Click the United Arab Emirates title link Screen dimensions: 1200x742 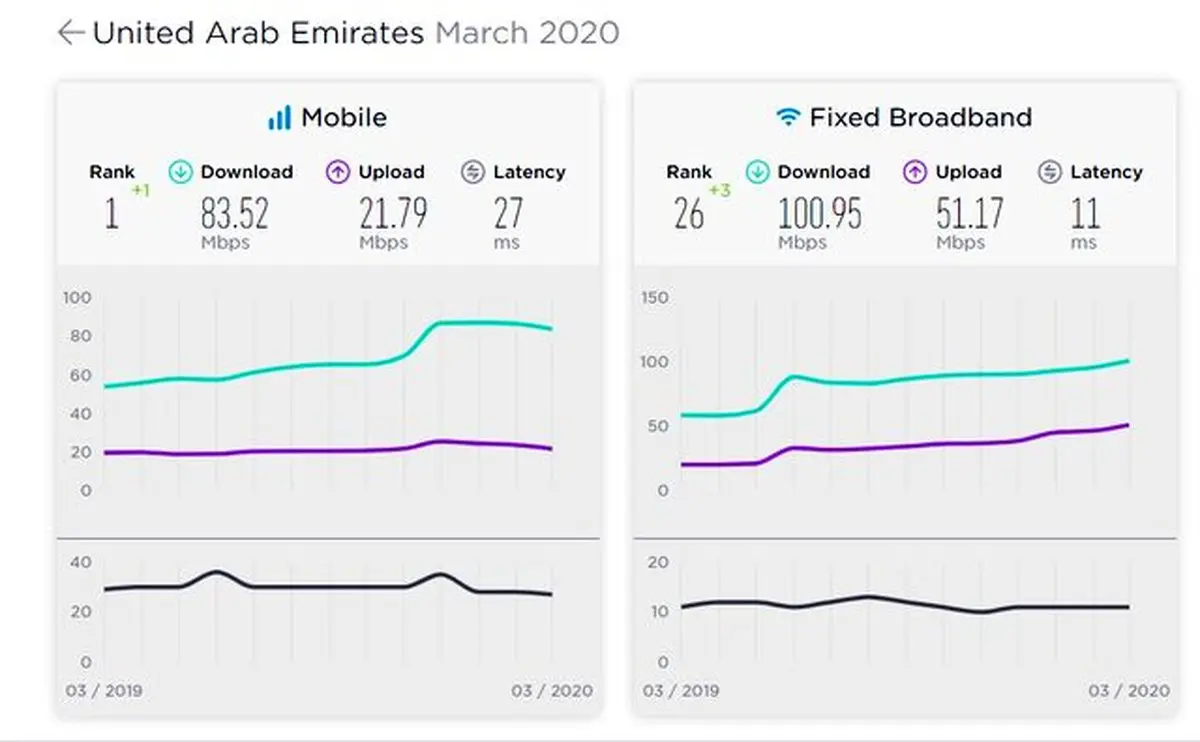(258, 33)
